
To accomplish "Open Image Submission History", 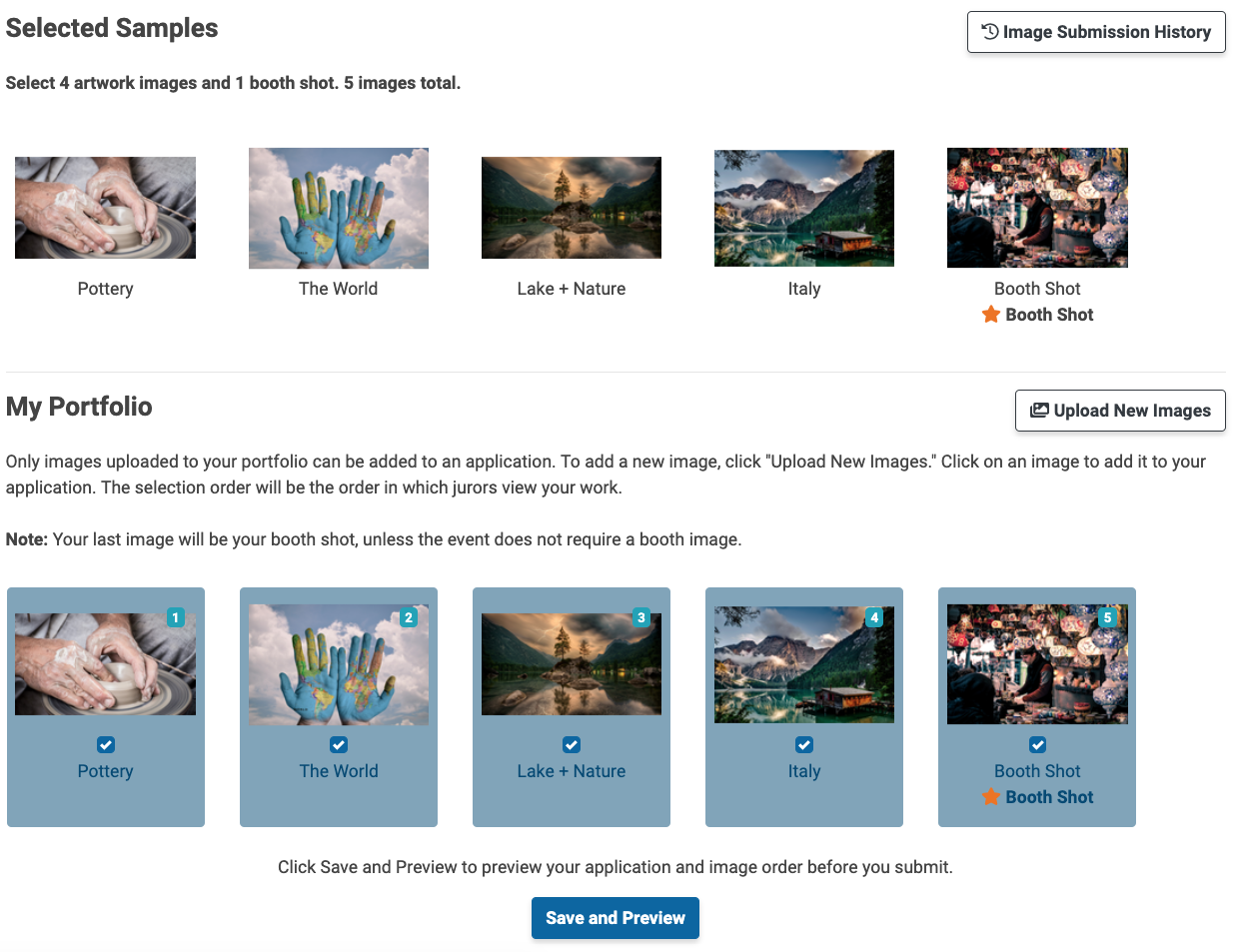I will point(1096,32).
